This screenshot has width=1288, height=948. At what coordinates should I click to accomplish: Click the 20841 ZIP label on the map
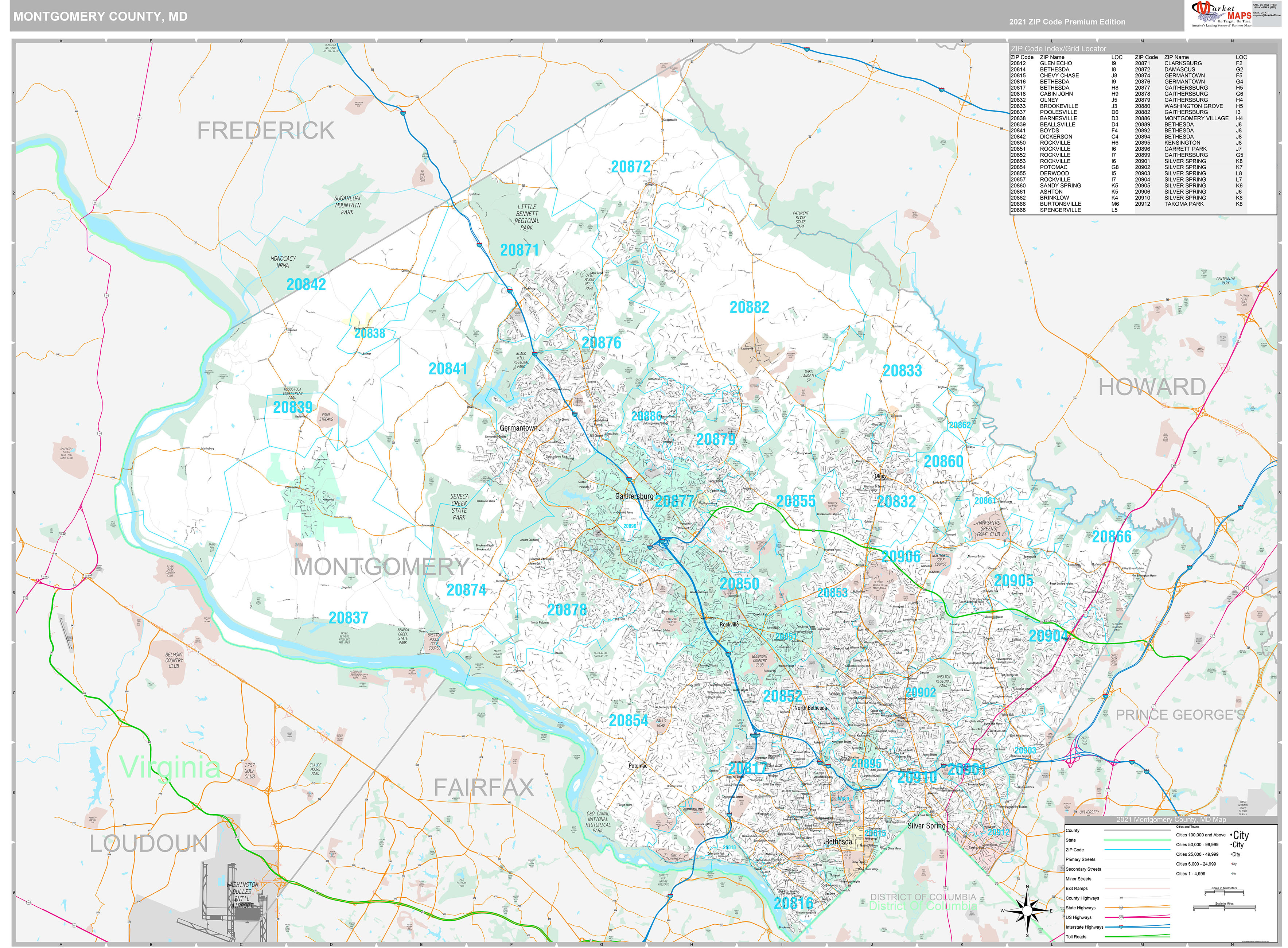[x=448, y=369]
